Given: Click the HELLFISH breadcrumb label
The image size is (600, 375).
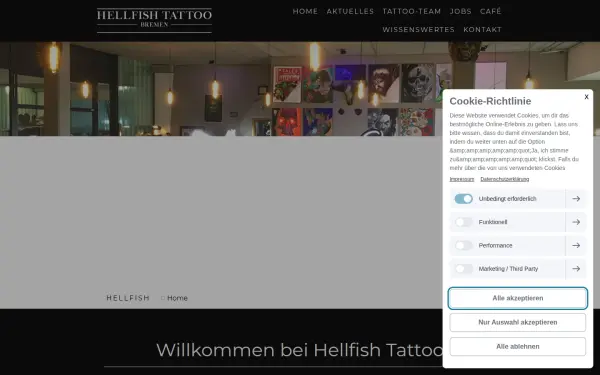Looking at the screenshot, I should 128,298.
